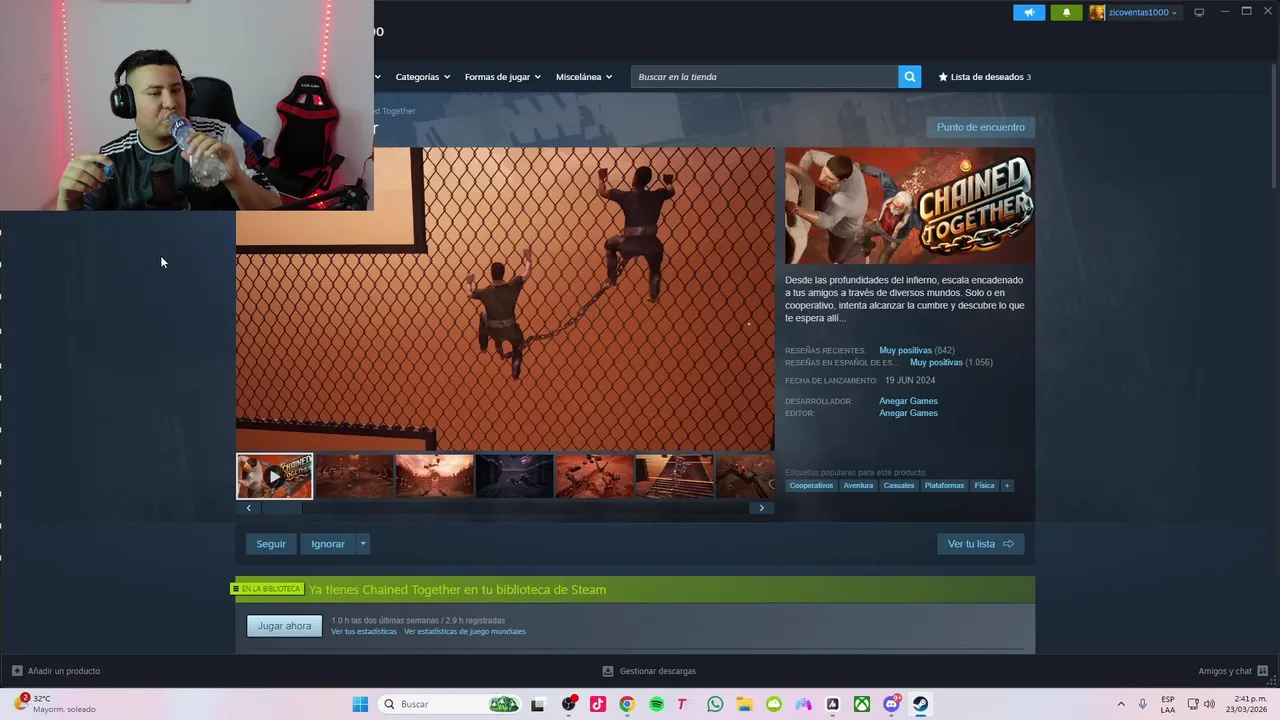Image resolution: width=1280 pixels, height=720 pixels.
Task: Open the Categorías dropdown menu
Action: [422, 77]
